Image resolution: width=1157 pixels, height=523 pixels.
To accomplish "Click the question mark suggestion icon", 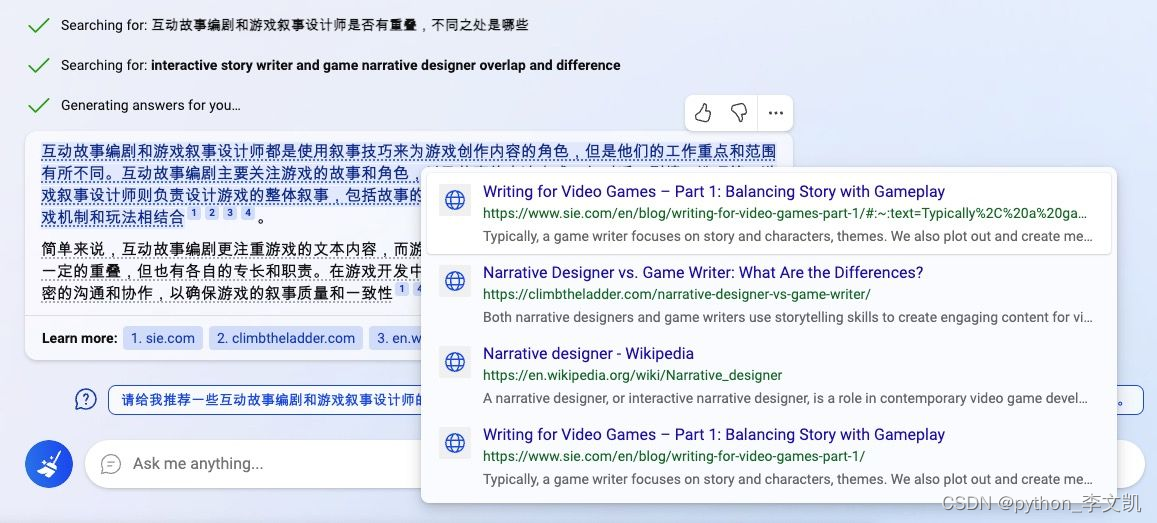I will pos(86,400).
